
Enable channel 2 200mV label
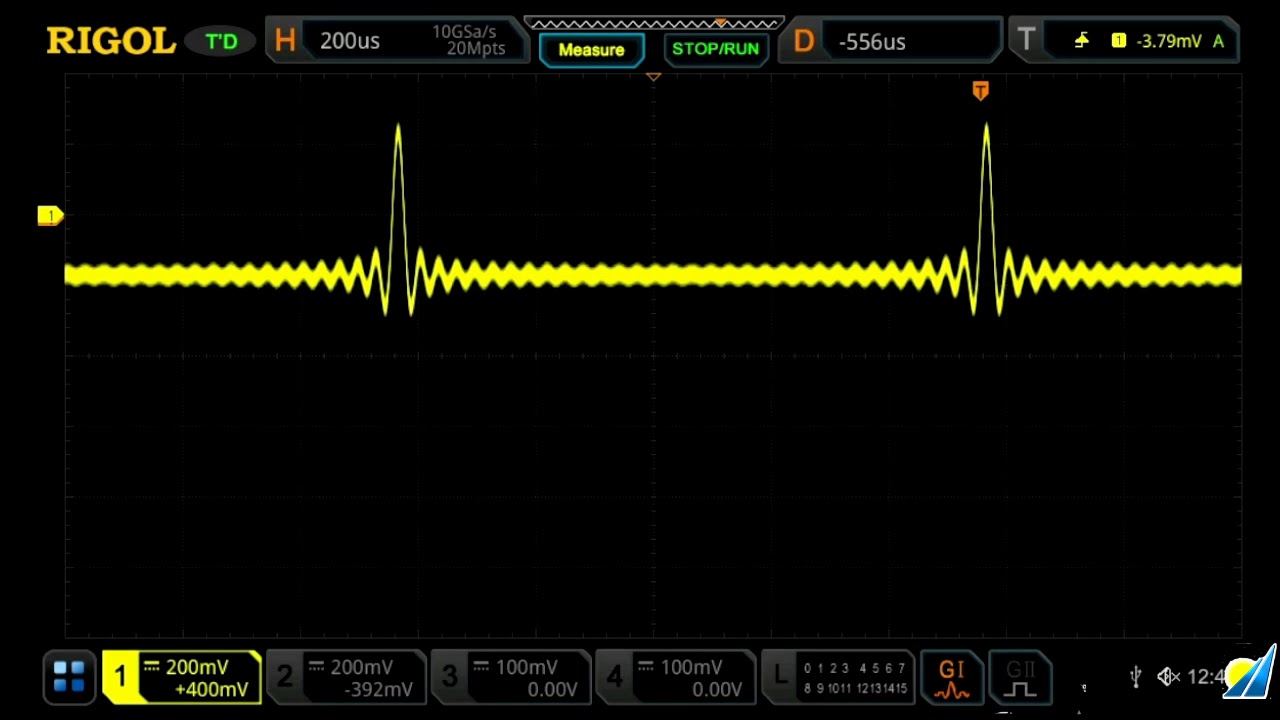coord(362,667)
